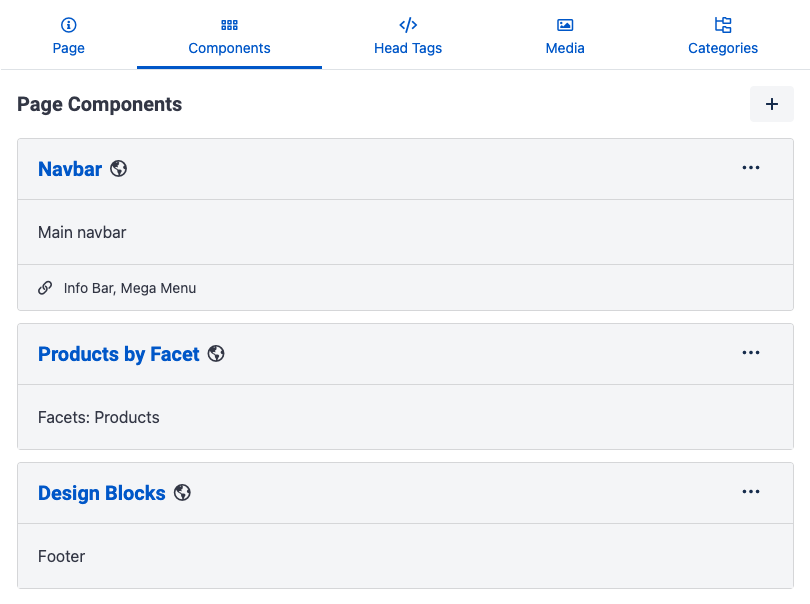Open the Products by Facet component link

pyautogui.click(x=118, y=354)
